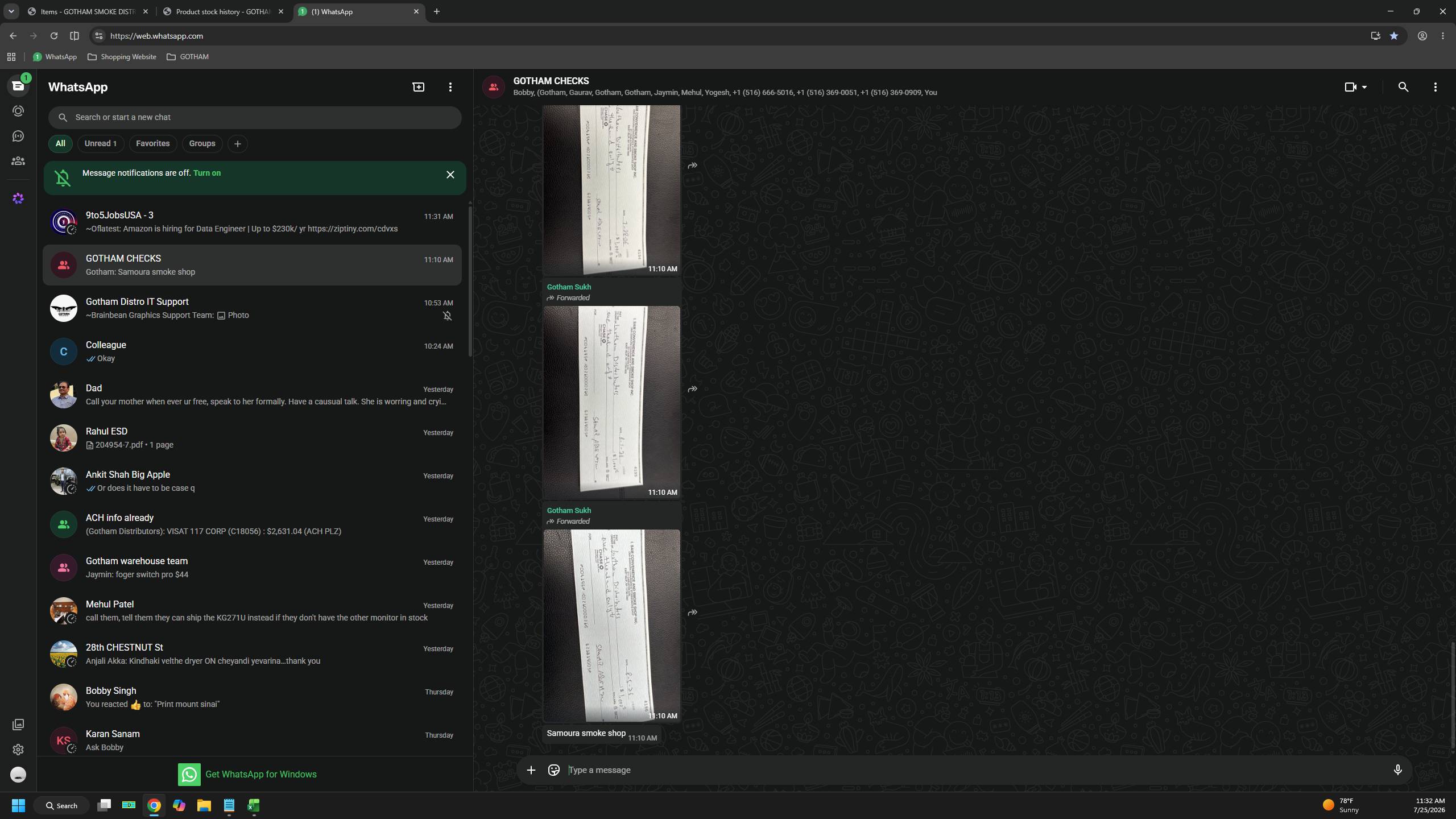Open the Communities icon in sidebar
This screenshot has height=819, width=1456.
click(18, 162)
